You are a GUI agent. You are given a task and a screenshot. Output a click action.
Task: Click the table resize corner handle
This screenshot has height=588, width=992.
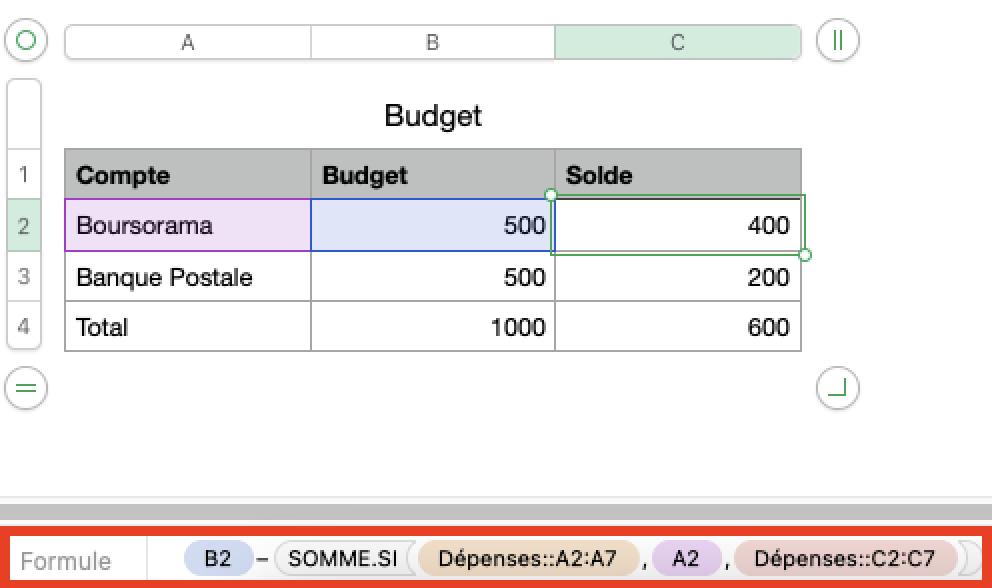838,387
